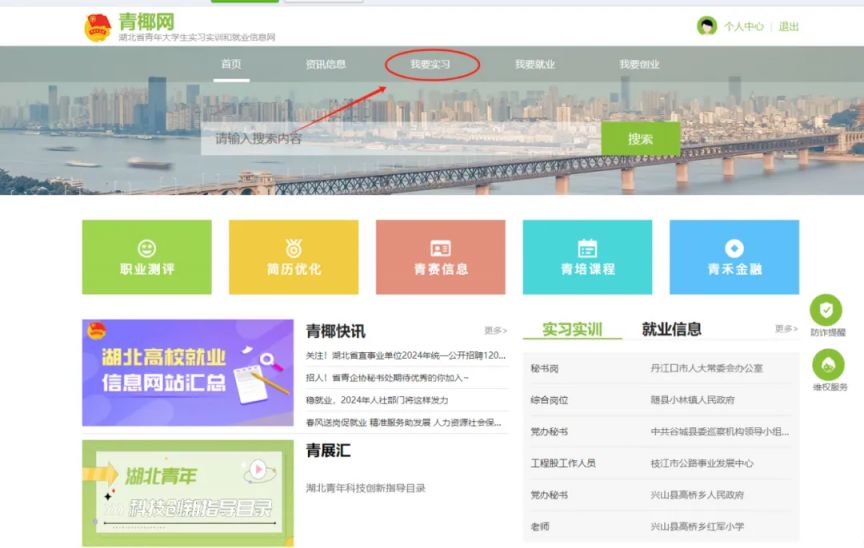Switch to the 就业信息 tab
Screen dimensions: 864x548
(x=671, y=329)
